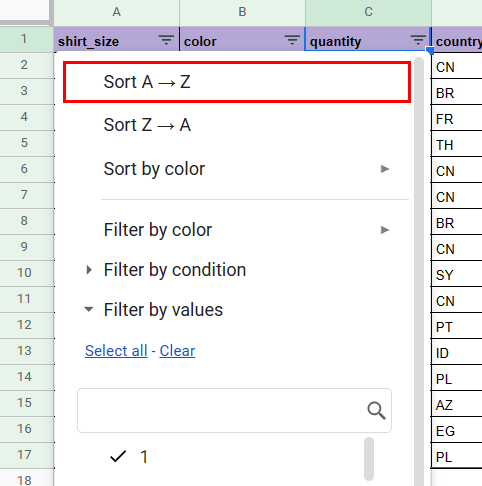
Task: Click country cell CN in row 11
Action: [x=457, y=299]
